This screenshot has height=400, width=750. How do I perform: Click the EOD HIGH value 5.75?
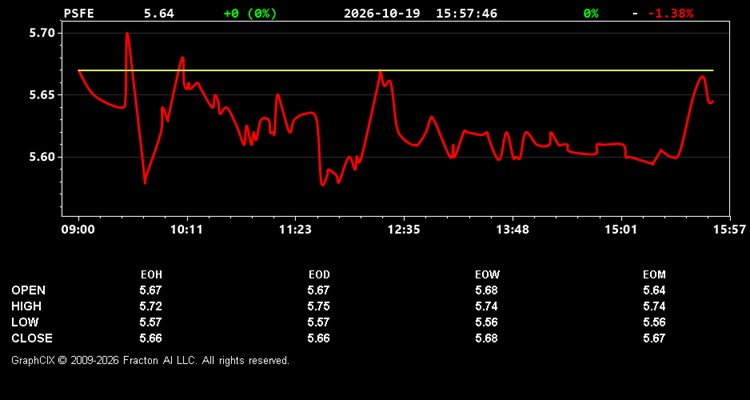click(319, 306)
